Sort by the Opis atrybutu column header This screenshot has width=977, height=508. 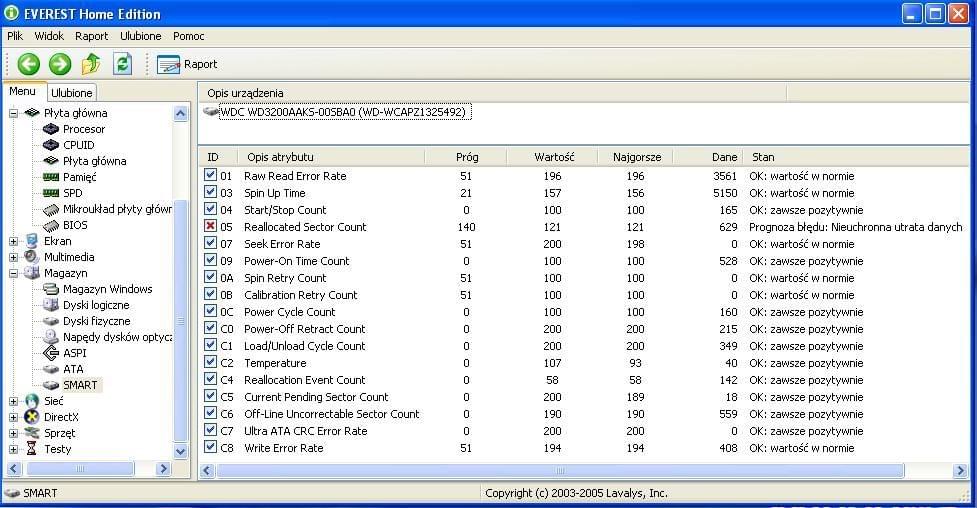click(331, 157)
